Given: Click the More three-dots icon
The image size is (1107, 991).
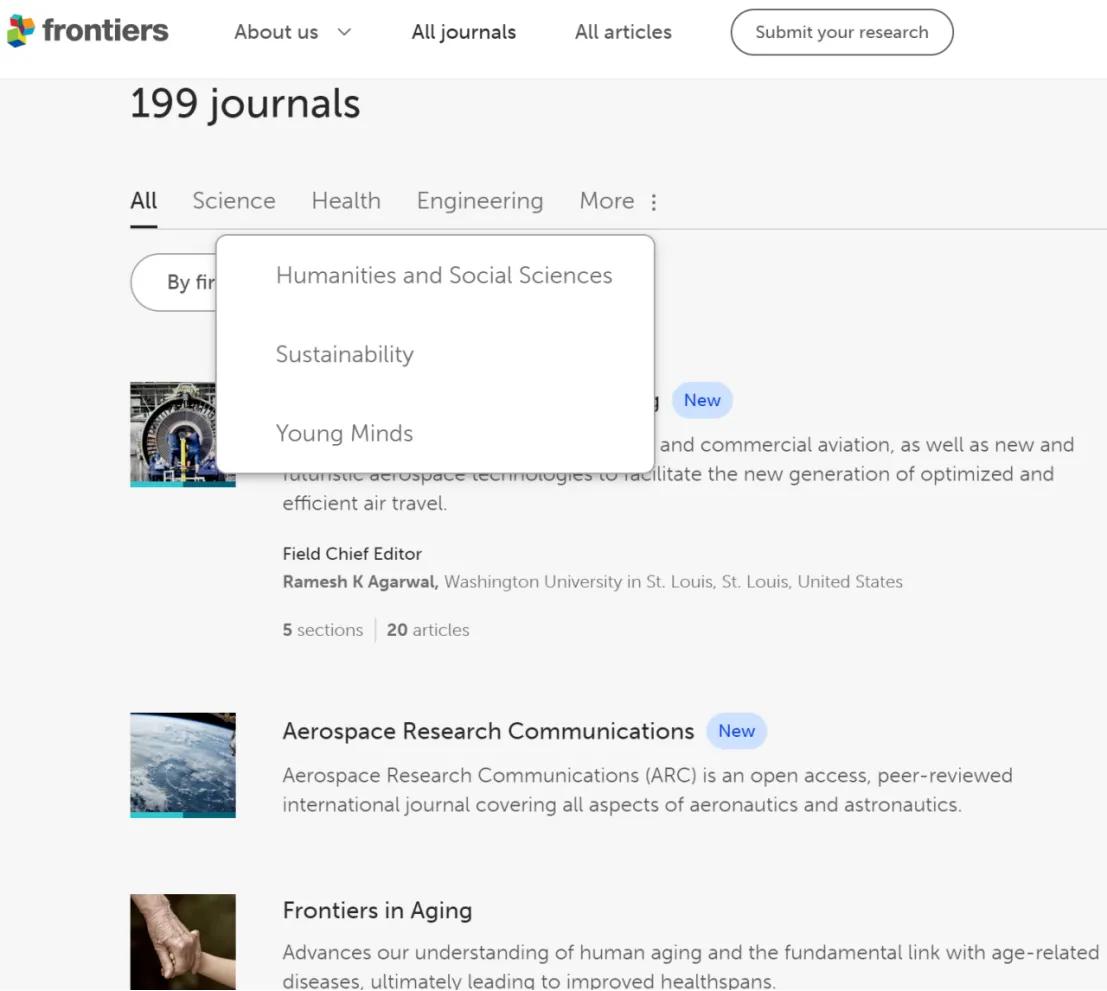Looking at the screenshot, I should (654, 202).
